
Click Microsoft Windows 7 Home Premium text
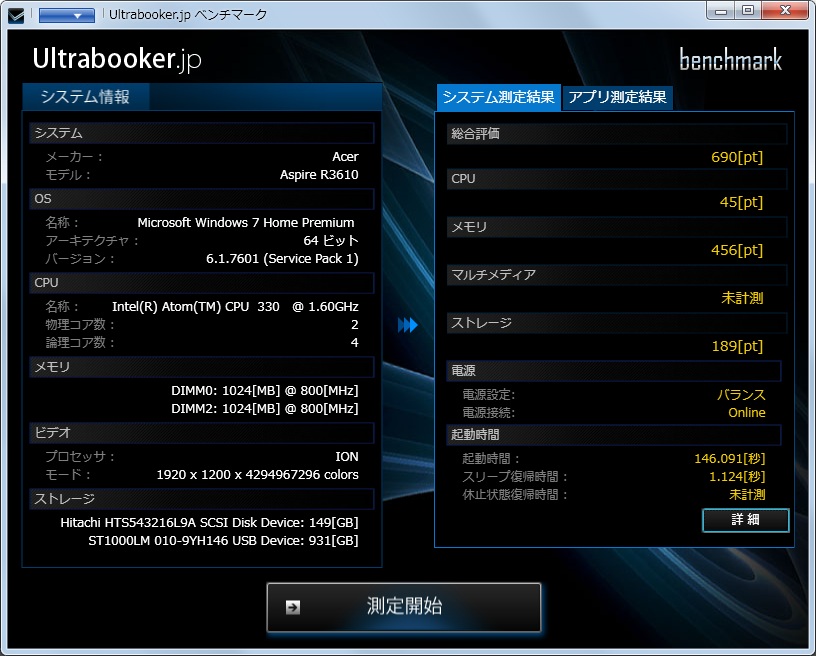[x=246, y=223]
